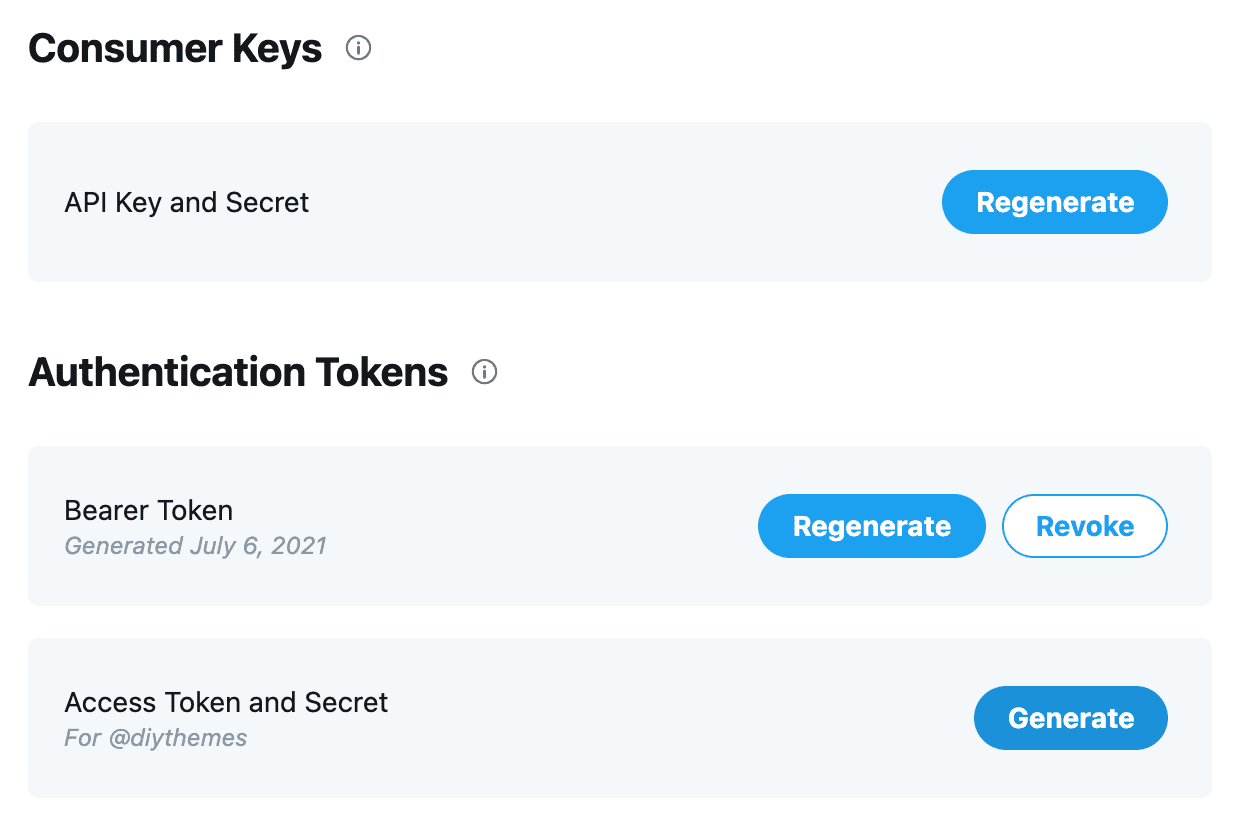
Task: Click the word 'For' under Access Token
Action: (80, 738)
